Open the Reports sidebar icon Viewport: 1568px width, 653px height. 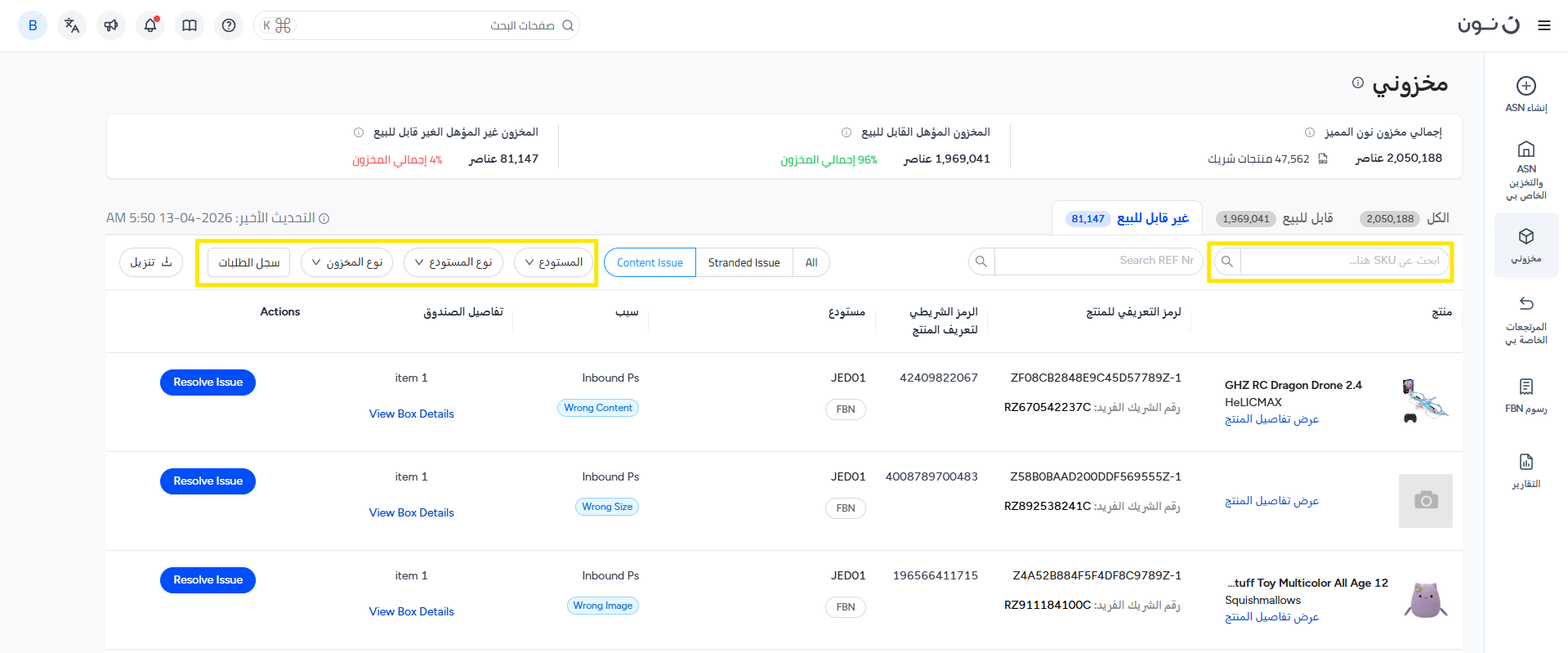tap(1526, 462)
